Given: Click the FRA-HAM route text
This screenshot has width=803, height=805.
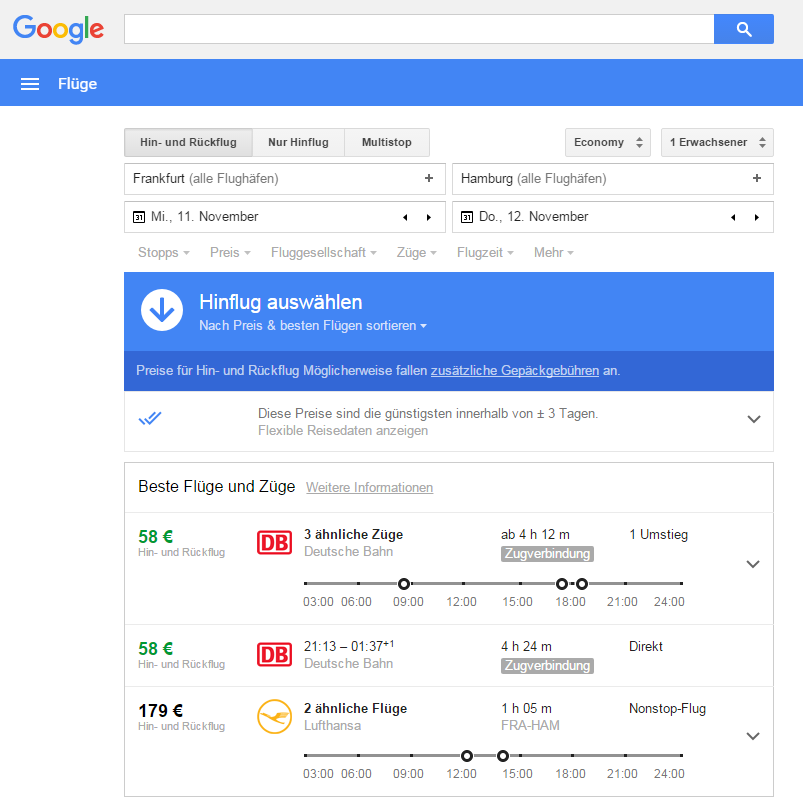Looking at the screenshot, I should (530, 725).
